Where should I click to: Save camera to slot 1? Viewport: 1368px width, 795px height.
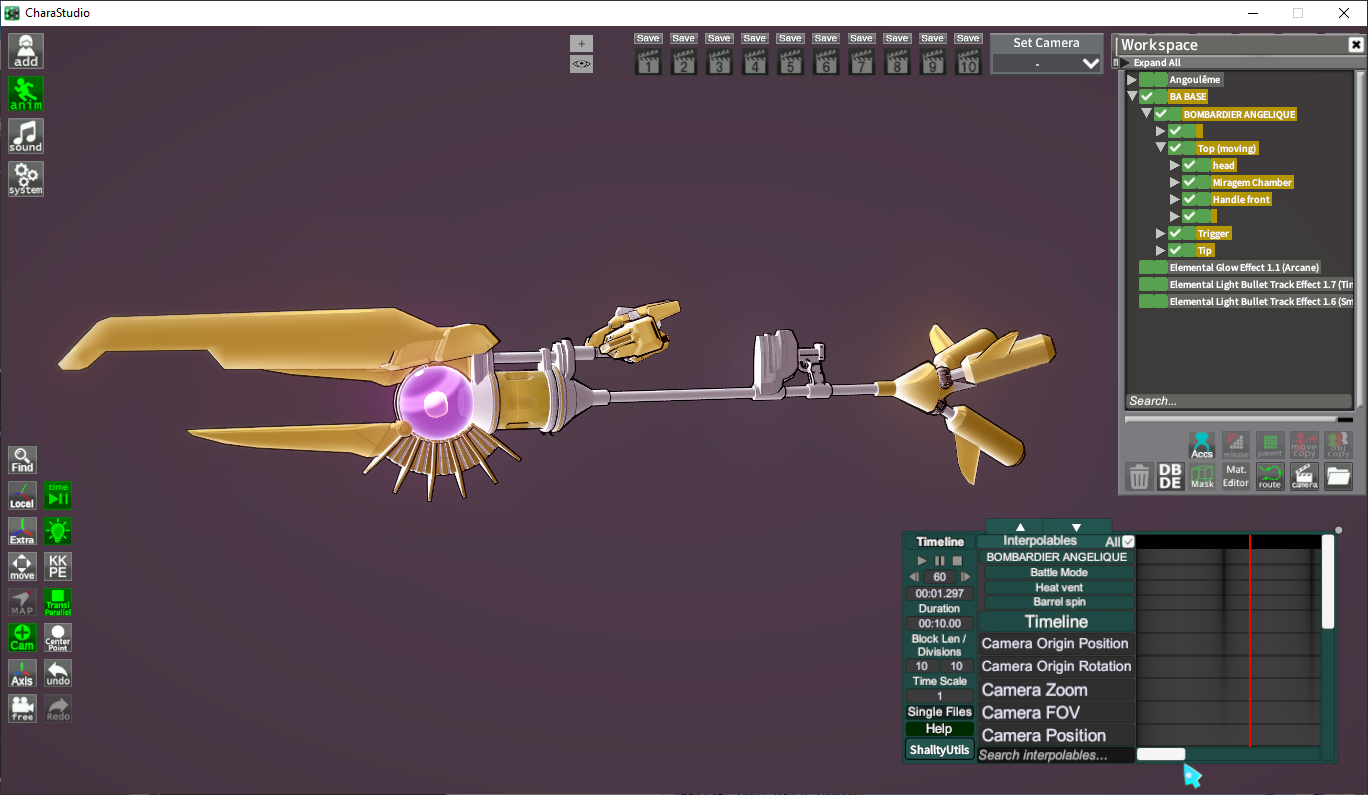648,39
